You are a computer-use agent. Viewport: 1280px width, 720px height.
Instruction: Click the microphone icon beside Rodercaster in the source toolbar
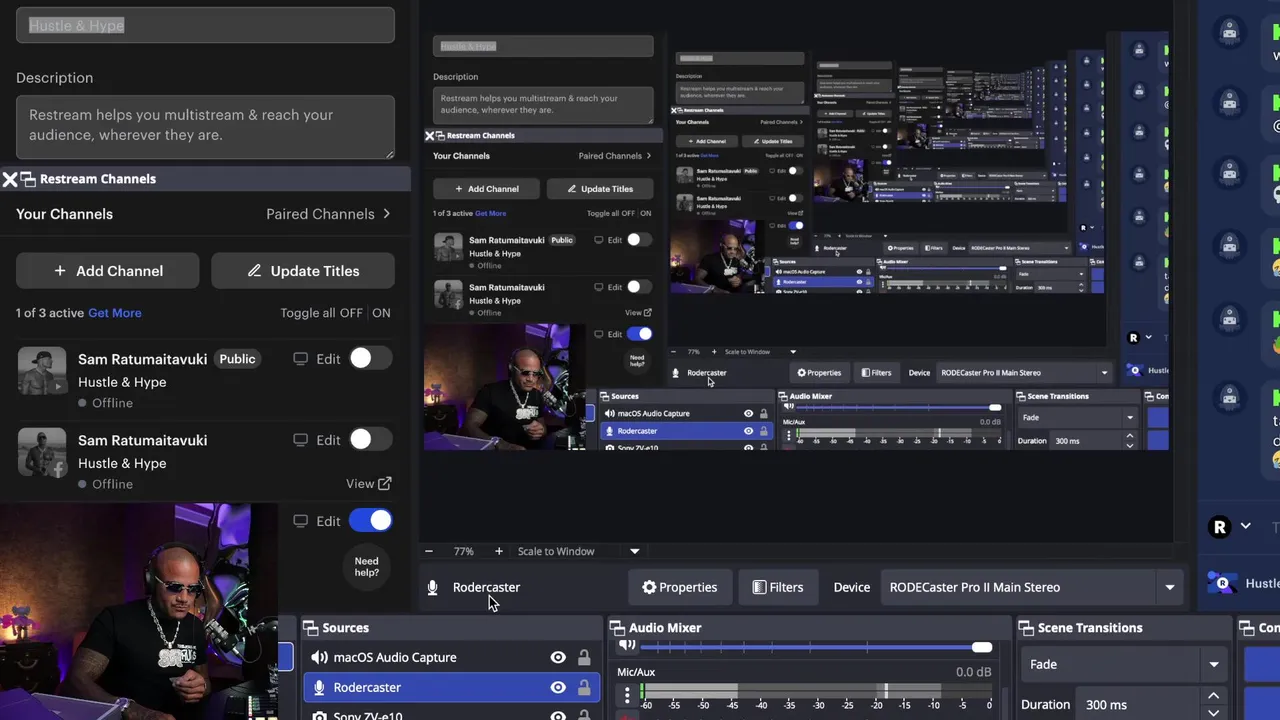432,588
